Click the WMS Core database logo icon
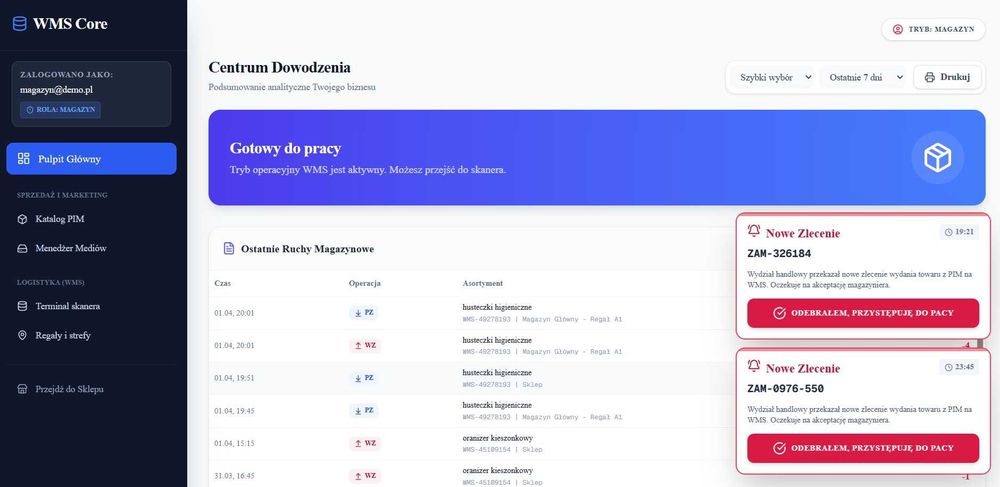This screenshot has height=487, width=1000. pyautogui.click(x=20, y=24)
